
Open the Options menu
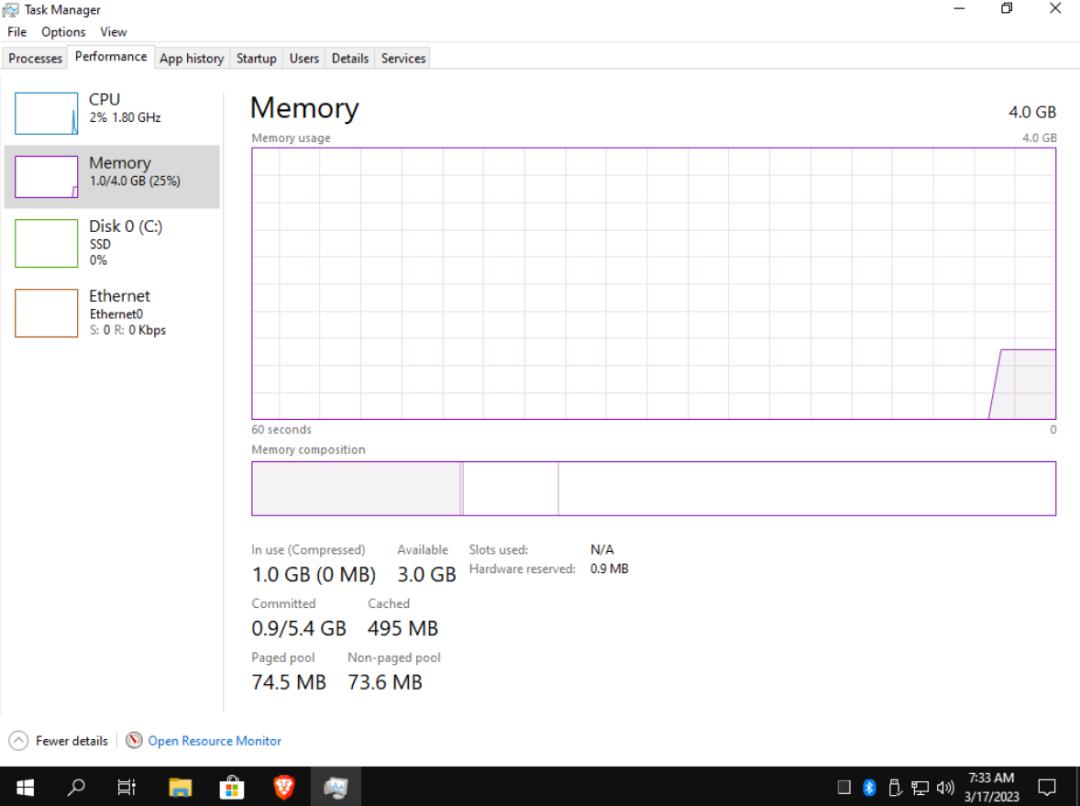pyautogui.click(x=63, y=32)
